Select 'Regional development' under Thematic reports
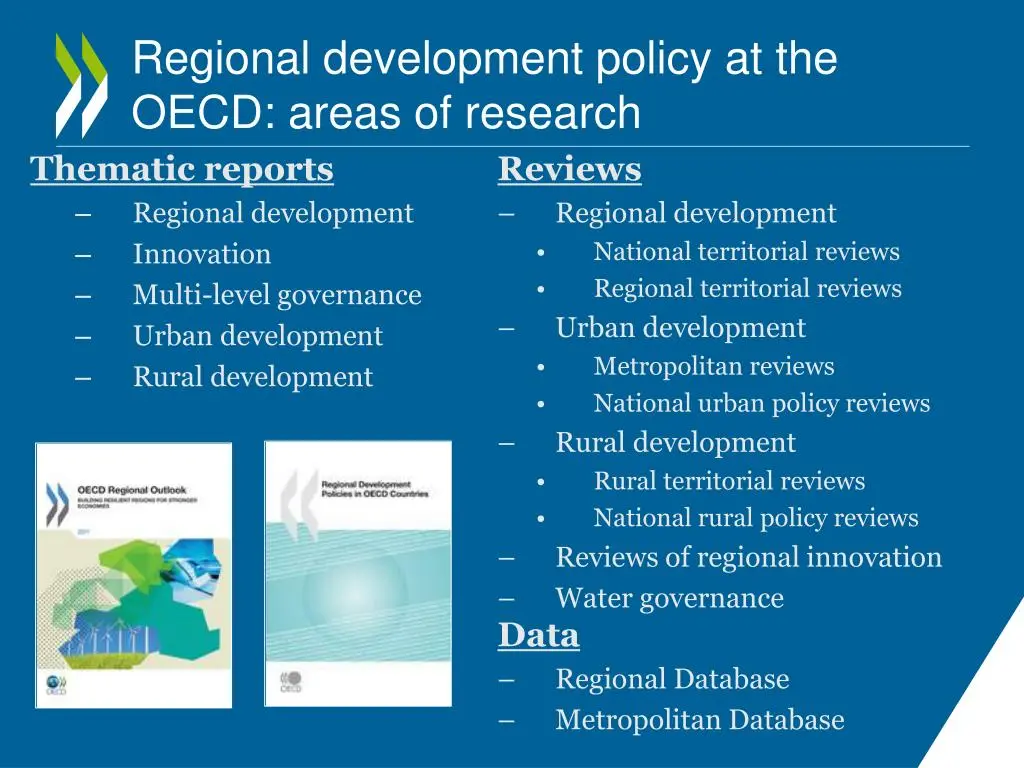Image resolution: width=1024 pixels, height=768 pixels. click(x=274, y=213)
